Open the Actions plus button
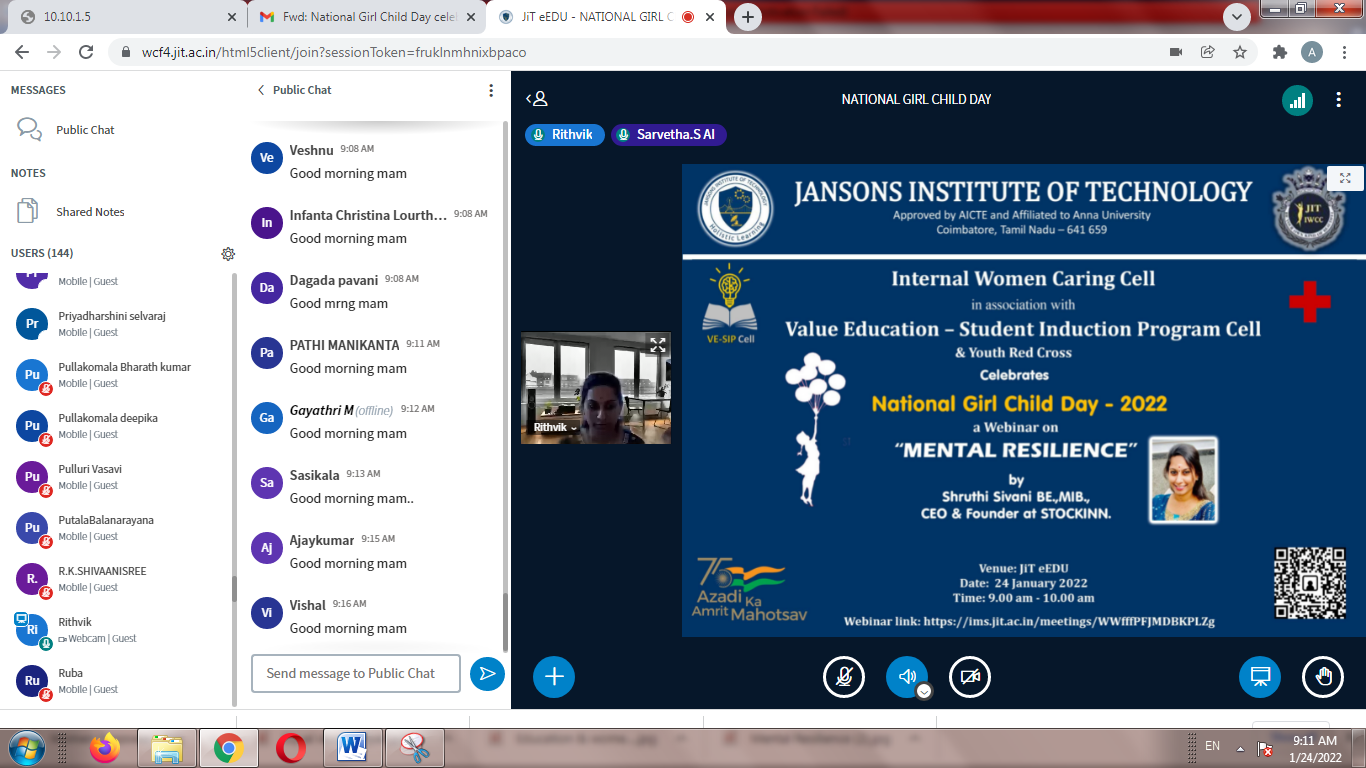1366x768 pixels. click(x=554, y=677)
